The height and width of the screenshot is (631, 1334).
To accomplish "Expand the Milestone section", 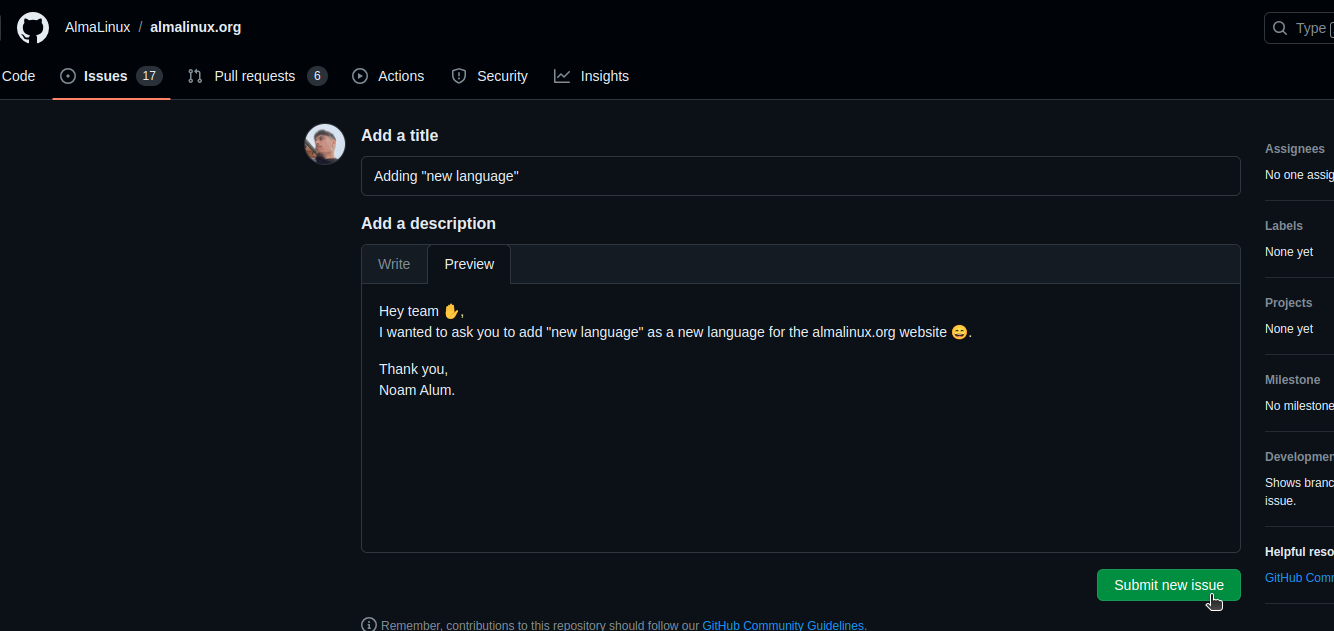I will tap(1292, 380).
